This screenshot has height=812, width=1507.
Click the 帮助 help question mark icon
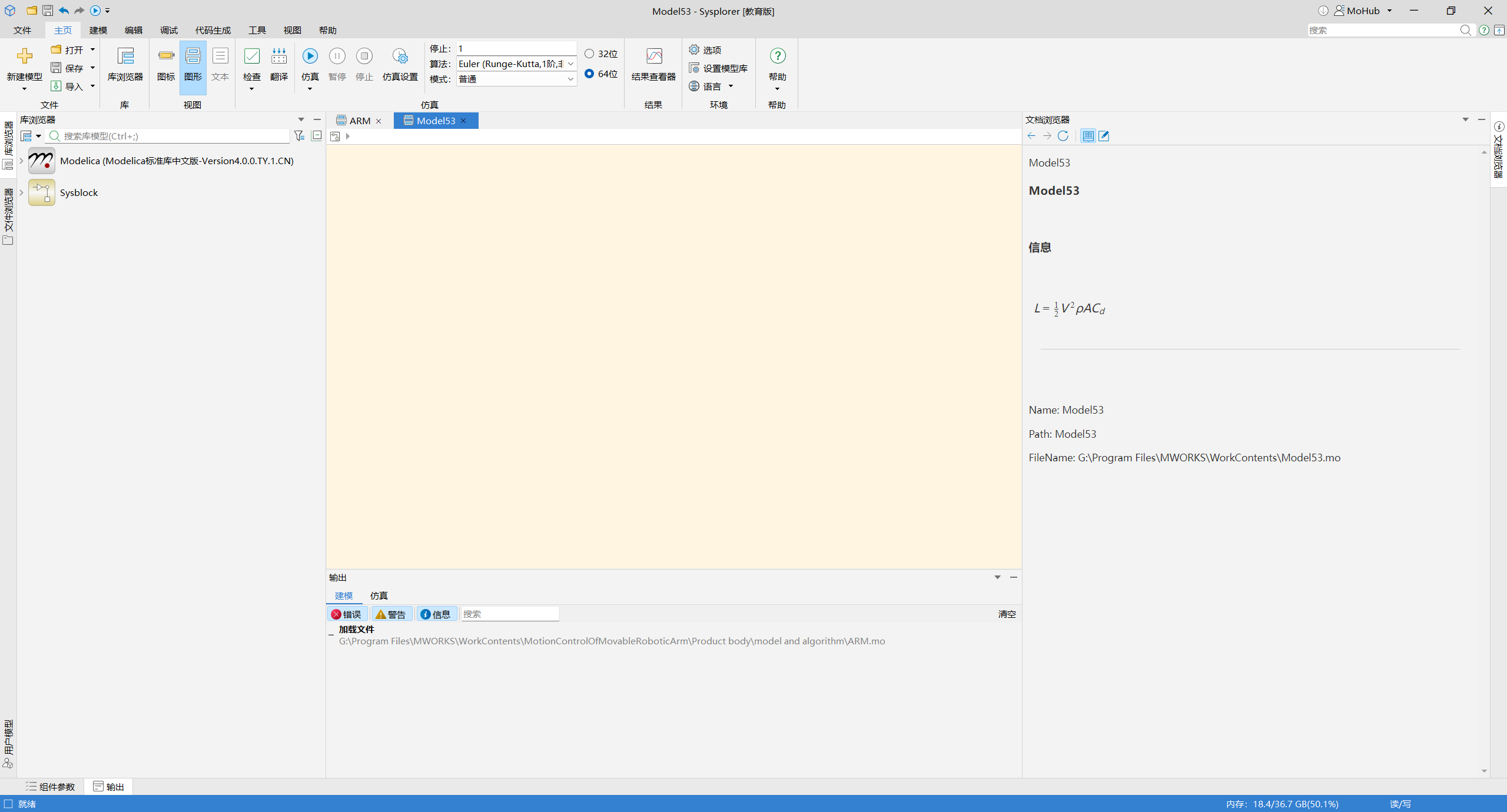[778, 56]
